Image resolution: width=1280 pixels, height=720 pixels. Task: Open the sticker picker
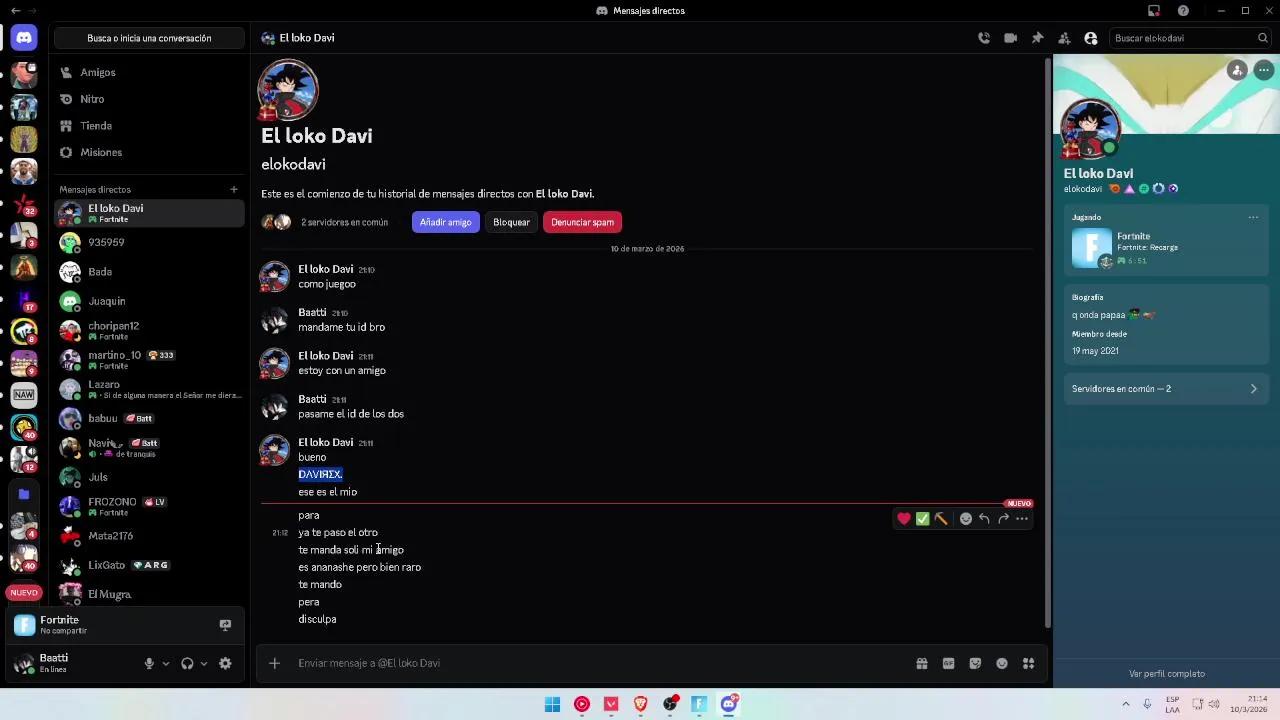tap(975, 663)
